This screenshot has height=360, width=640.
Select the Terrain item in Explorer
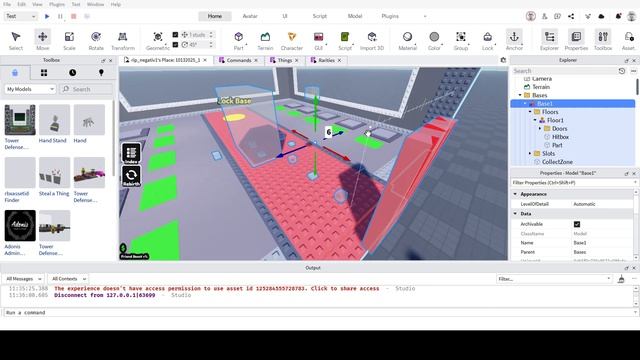541,87
